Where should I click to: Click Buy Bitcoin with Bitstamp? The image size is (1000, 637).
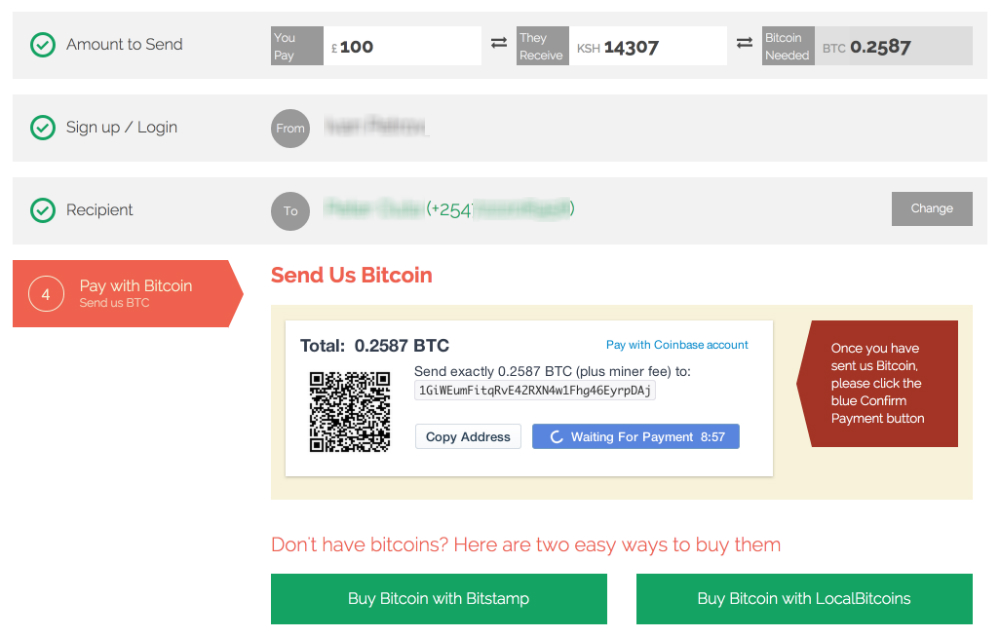coord(439,599)
